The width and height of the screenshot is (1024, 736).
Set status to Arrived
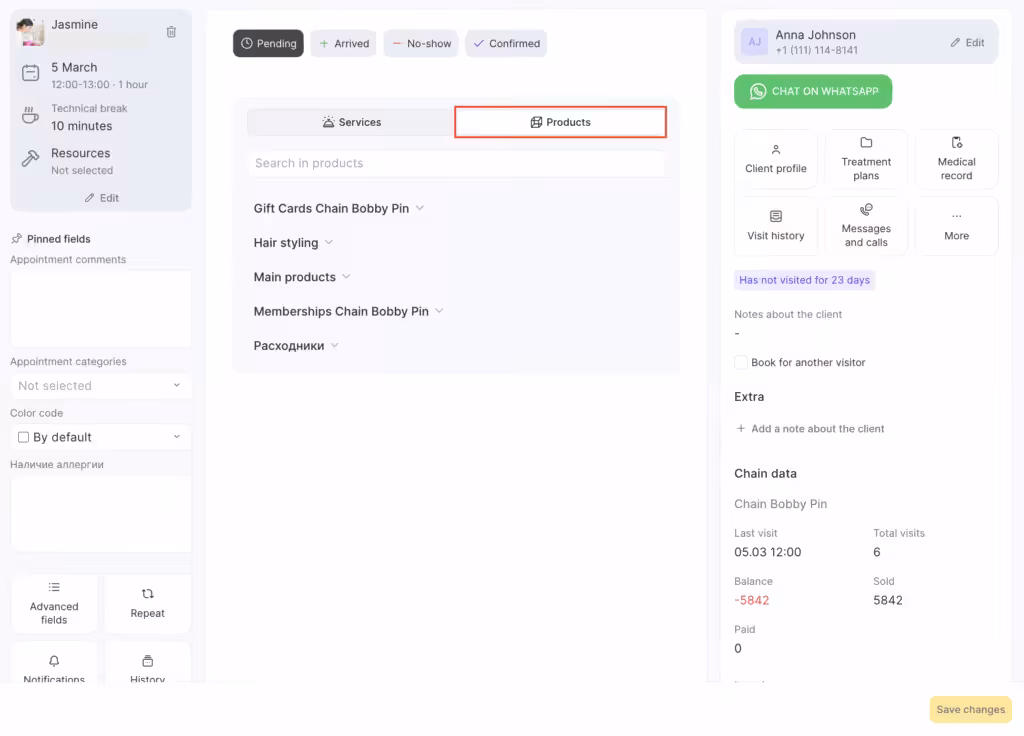344,44
